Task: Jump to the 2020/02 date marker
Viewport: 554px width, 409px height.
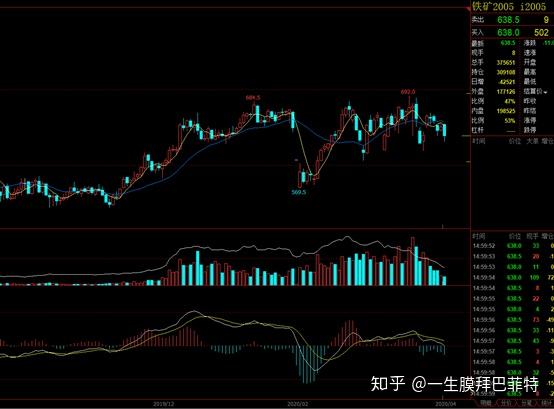Action: tap(298, 403)
